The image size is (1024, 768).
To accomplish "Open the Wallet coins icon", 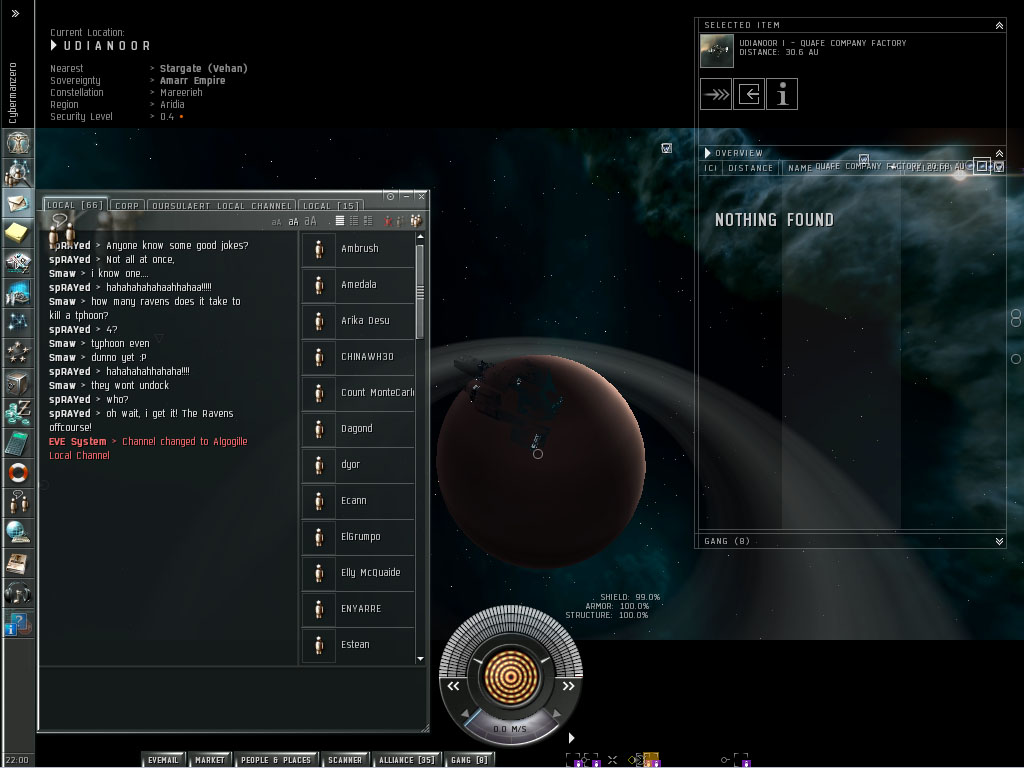I will tap(18, 413).
